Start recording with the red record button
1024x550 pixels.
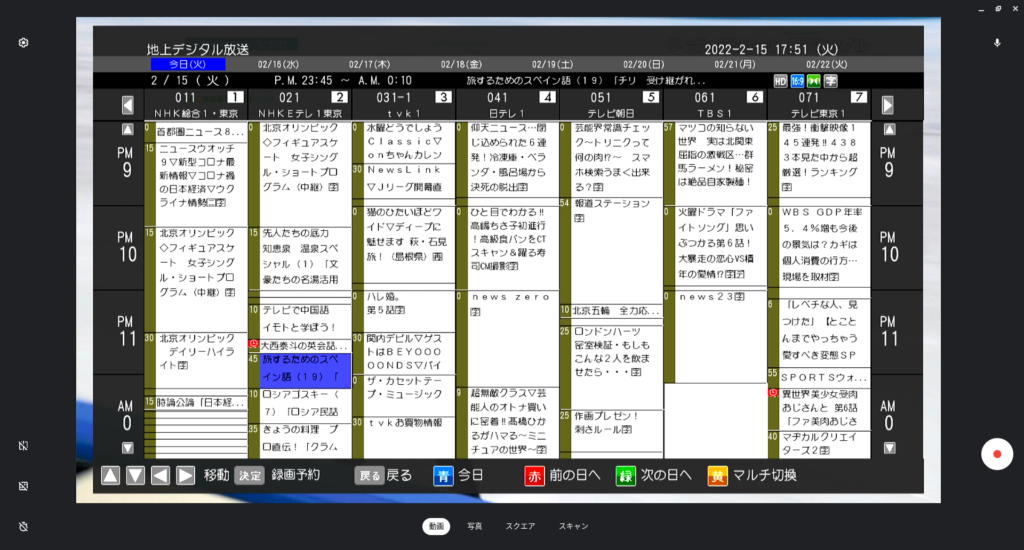pyautogui.click(x=997, y=454)
